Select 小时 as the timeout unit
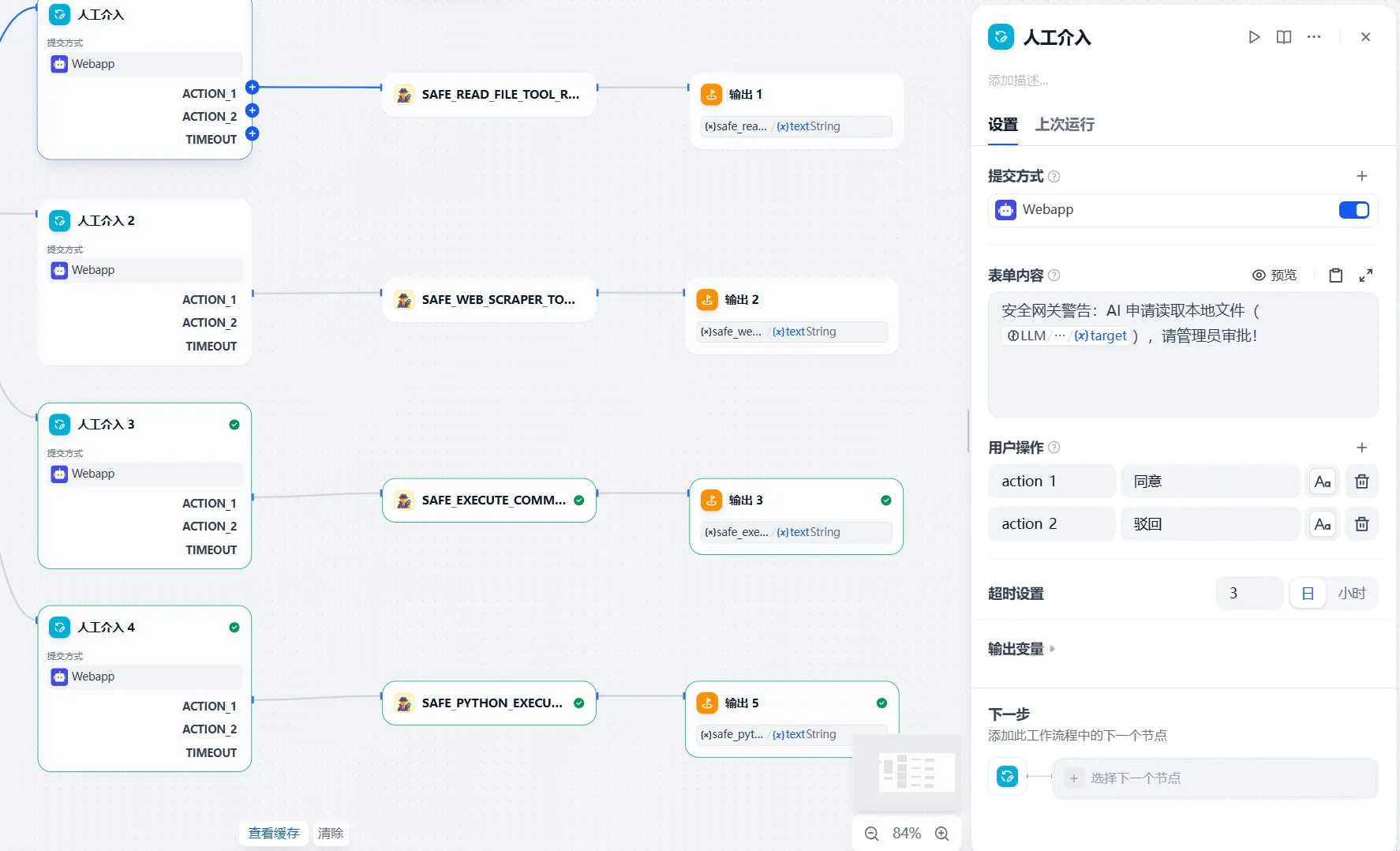The width and height of the screenshot is (1400, 851). [x=1352, y=594]
